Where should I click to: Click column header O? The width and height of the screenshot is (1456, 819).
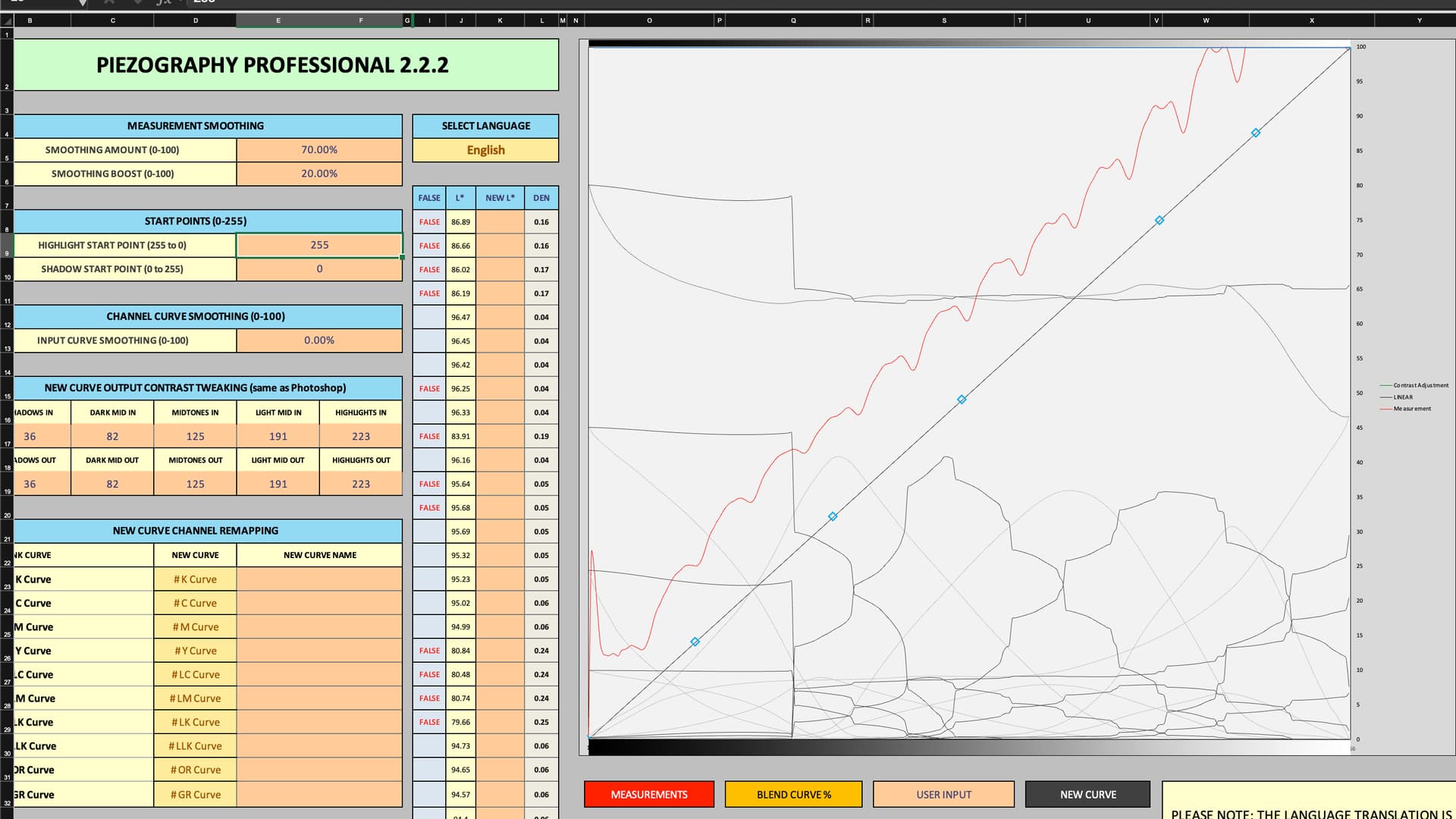click(649, 20)
